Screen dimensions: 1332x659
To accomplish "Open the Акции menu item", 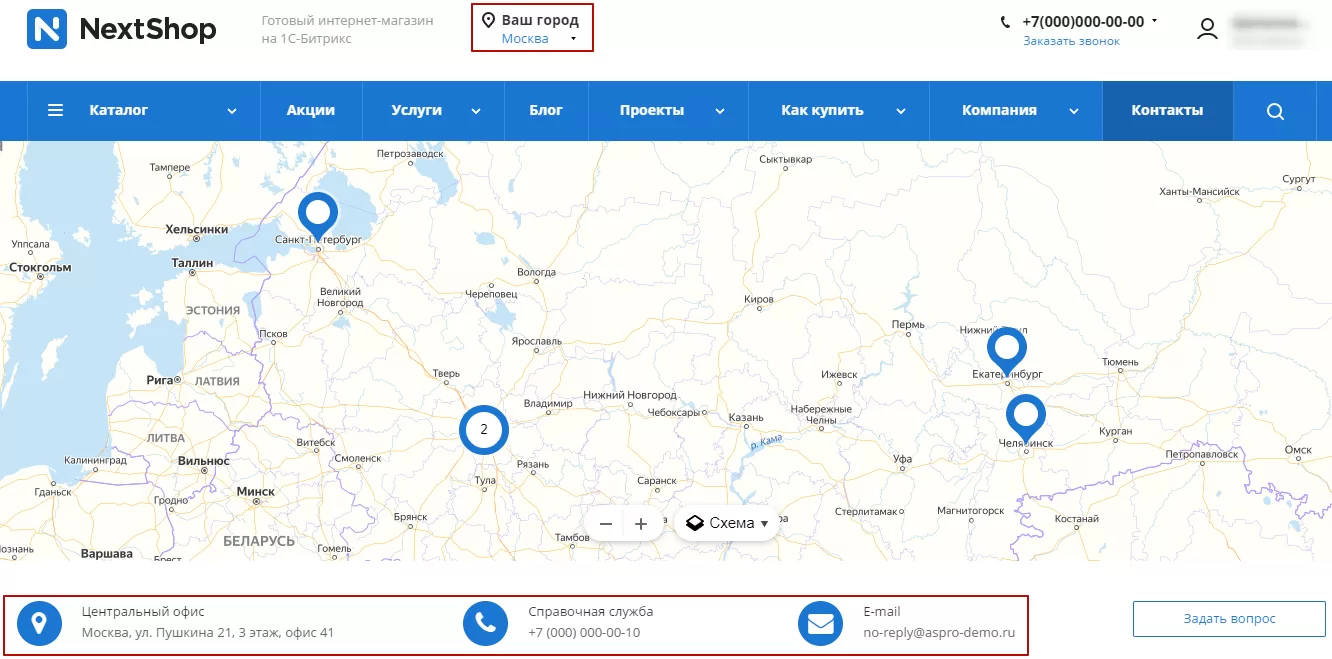I will point(311,111).
